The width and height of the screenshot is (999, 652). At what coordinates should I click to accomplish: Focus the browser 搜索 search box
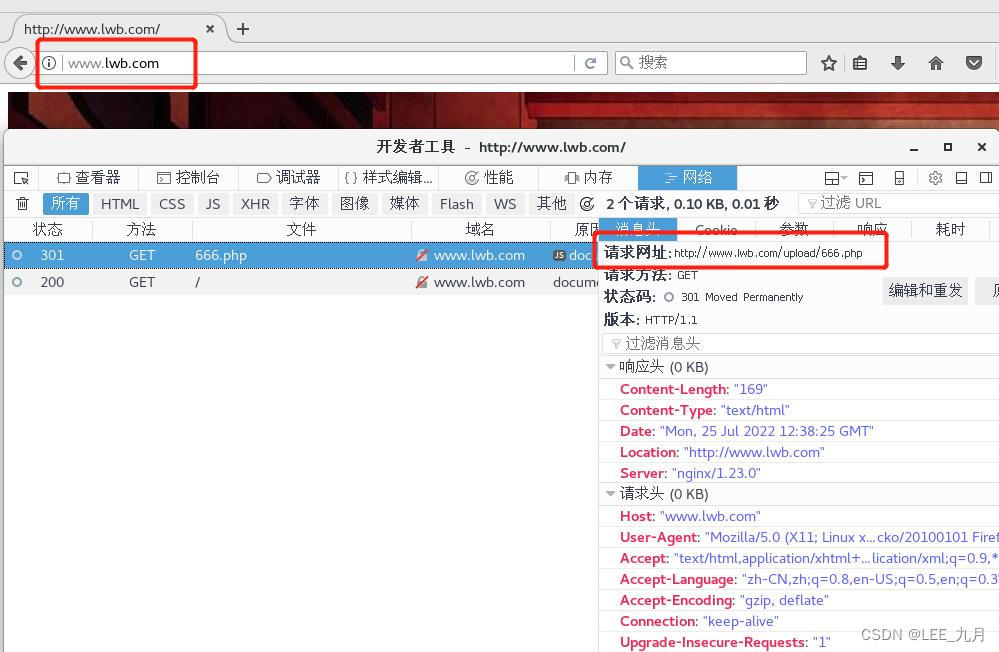click(x=711, y=62)
